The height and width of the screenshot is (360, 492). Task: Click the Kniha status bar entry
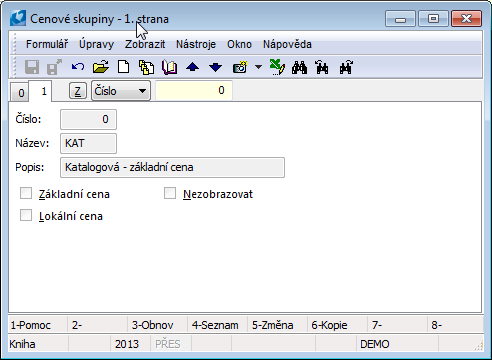click(x=38, y=344)
